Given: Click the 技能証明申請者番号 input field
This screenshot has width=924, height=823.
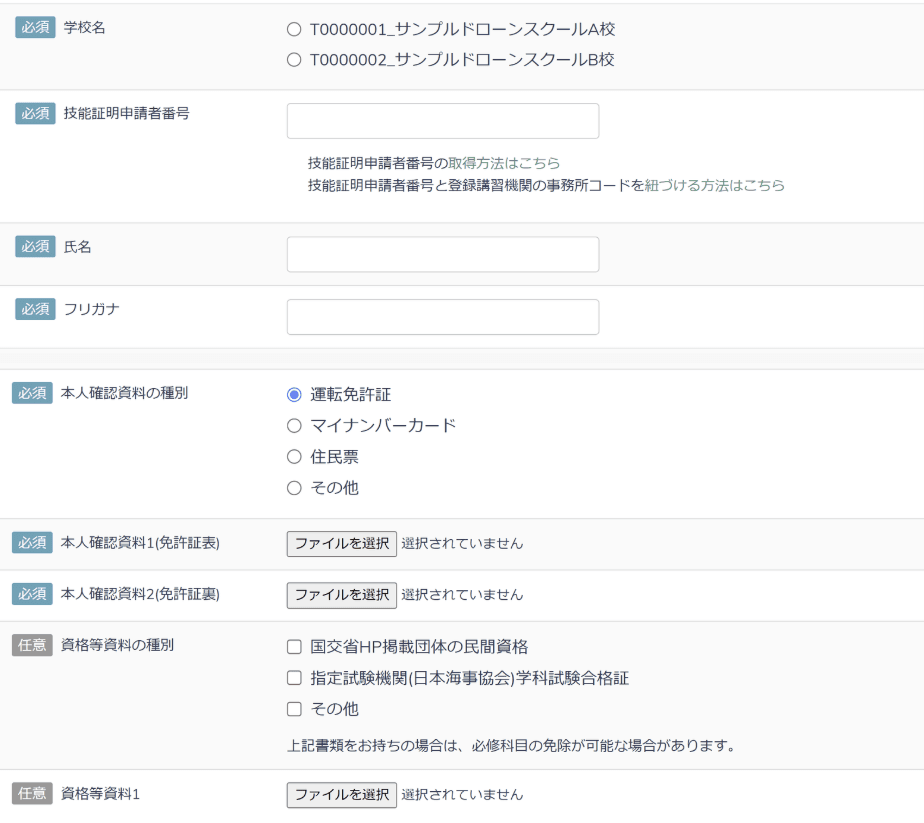Looking at the screenshot, I should pyautogui.click(x=442, y=121).
